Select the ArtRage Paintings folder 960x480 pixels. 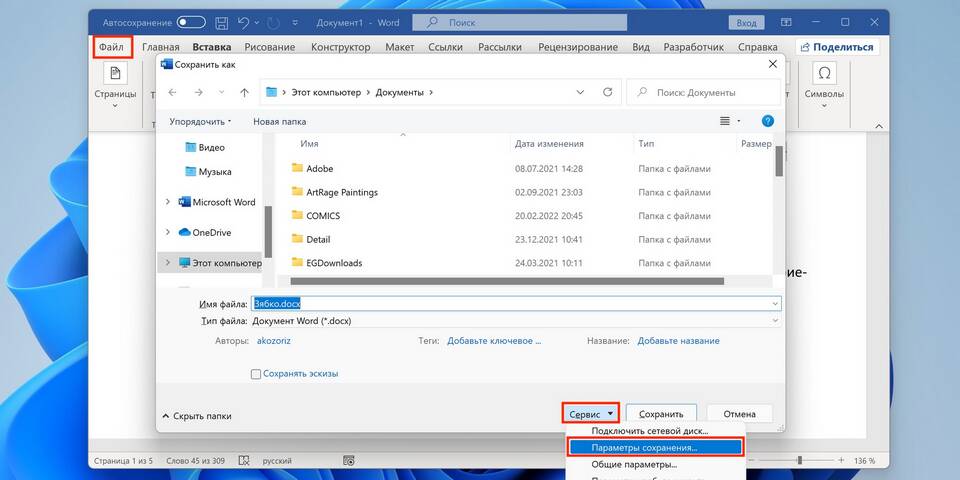334,192
